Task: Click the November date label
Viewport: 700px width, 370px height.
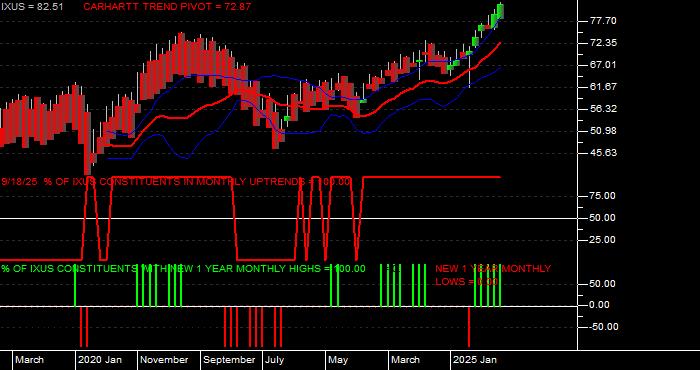Action: [x=165, y=360]
